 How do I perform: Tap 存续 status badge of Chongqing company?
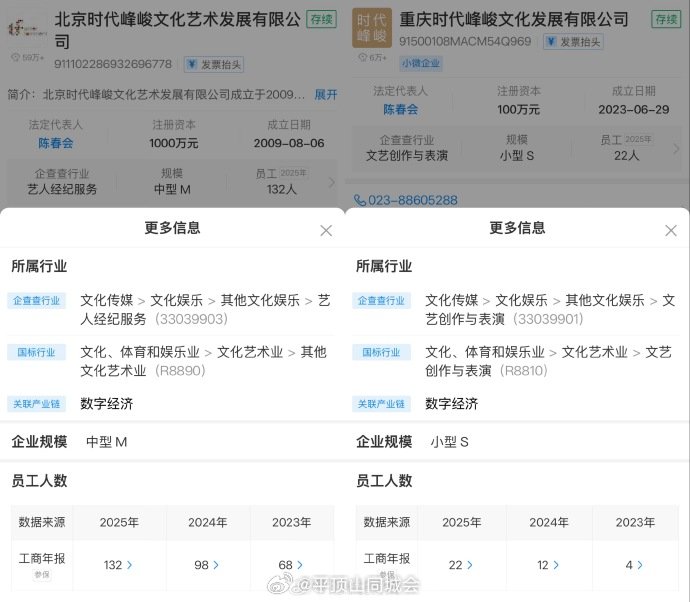666,19
